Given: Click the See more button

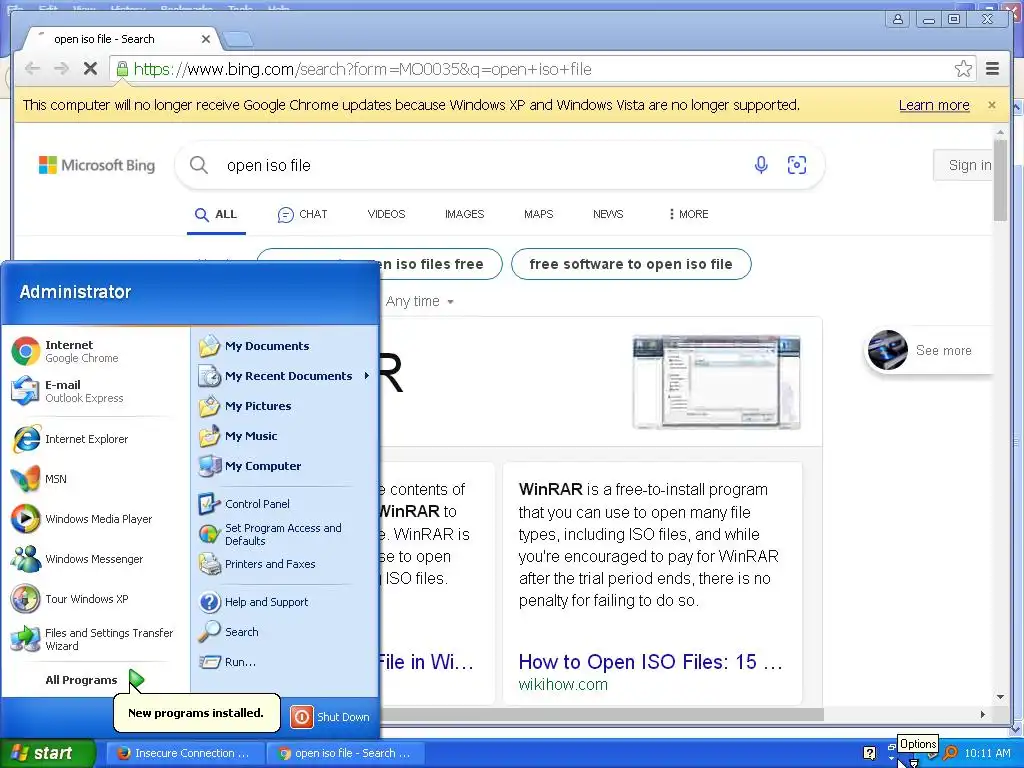Looking at the screenshot, I should [929, 351].
